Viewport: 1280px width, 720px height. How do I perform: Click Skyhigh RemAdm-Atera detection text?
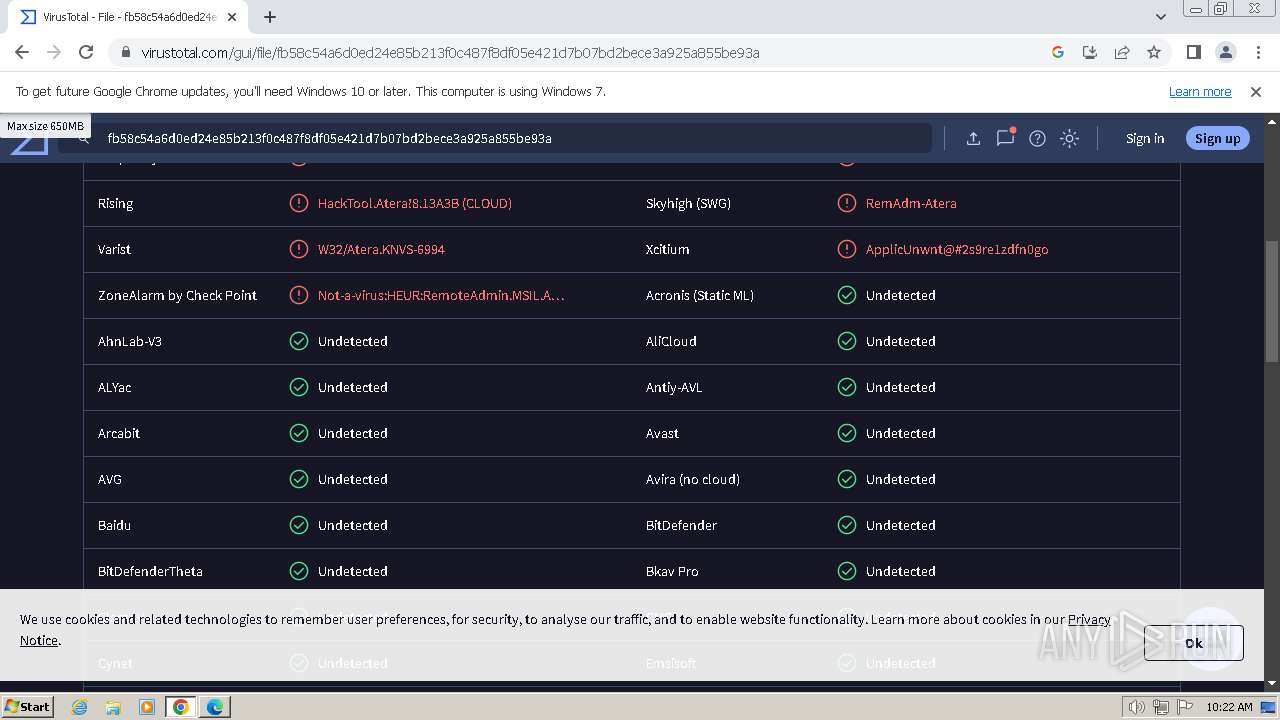911,203
